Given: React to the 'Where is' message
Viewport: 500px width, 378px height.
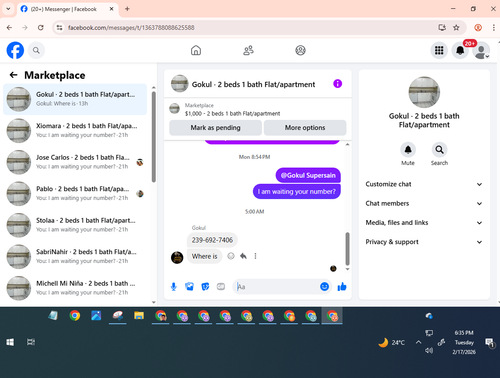Looking at the screenshot, I should click(231, 256).
